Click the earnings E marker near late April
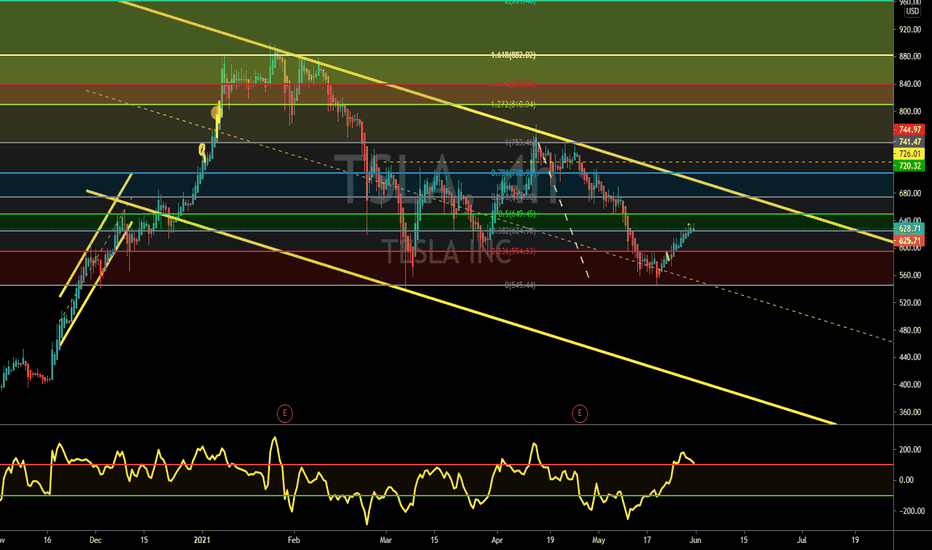 [x=580, y=413]
